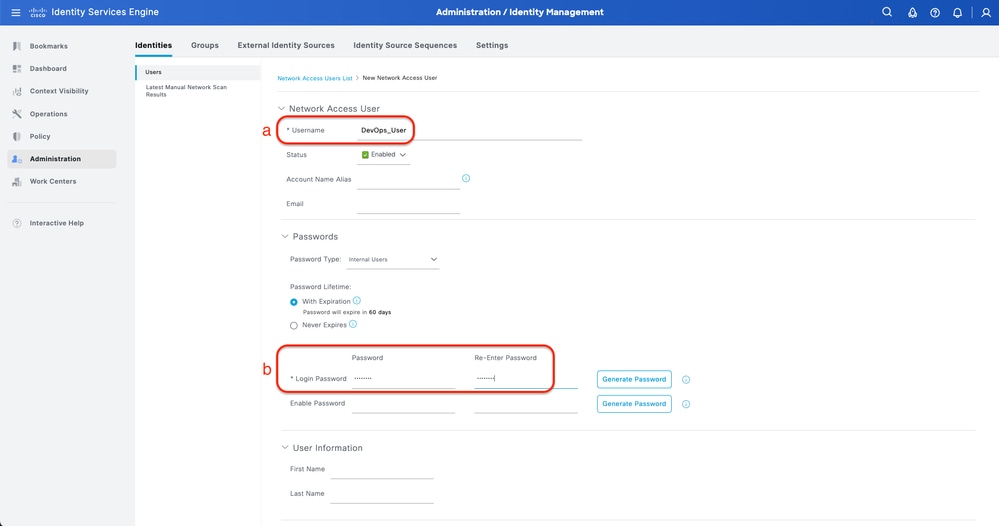Go to Dashboard in sidebar

point(48,69)
